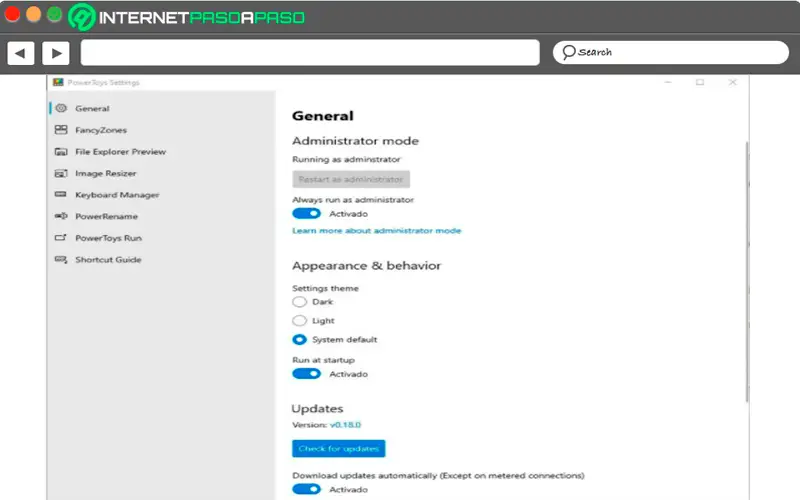Open the Shortcut Guide icon
800x500 pixels.
click(x=61, y=260)
